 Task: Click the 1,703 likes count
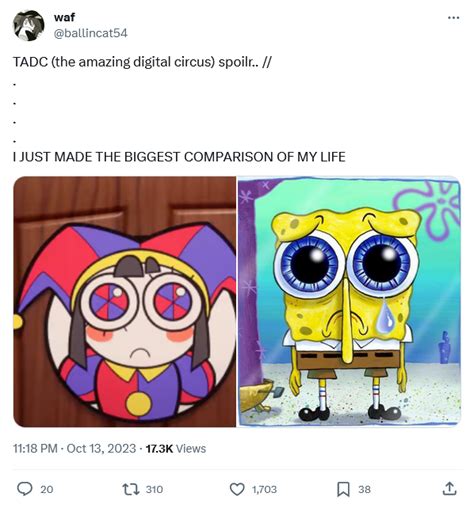264,489
